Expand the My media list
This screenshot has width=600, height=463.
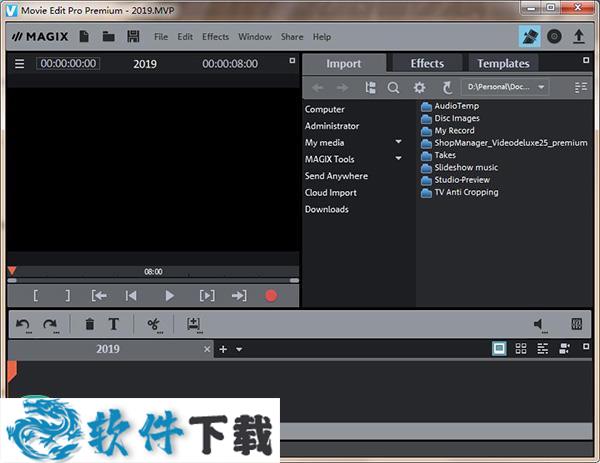[x=398, y=142]
